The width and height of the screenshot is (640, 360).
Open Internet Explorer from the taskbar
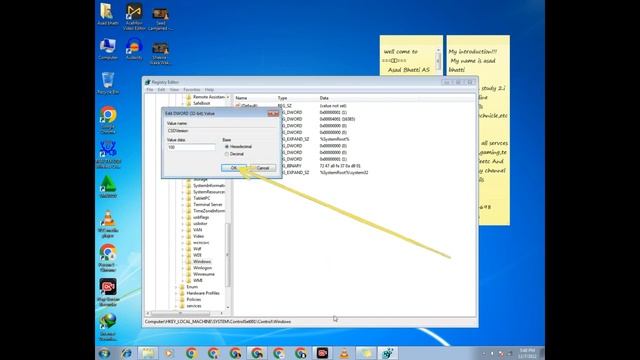coord(126,353)
